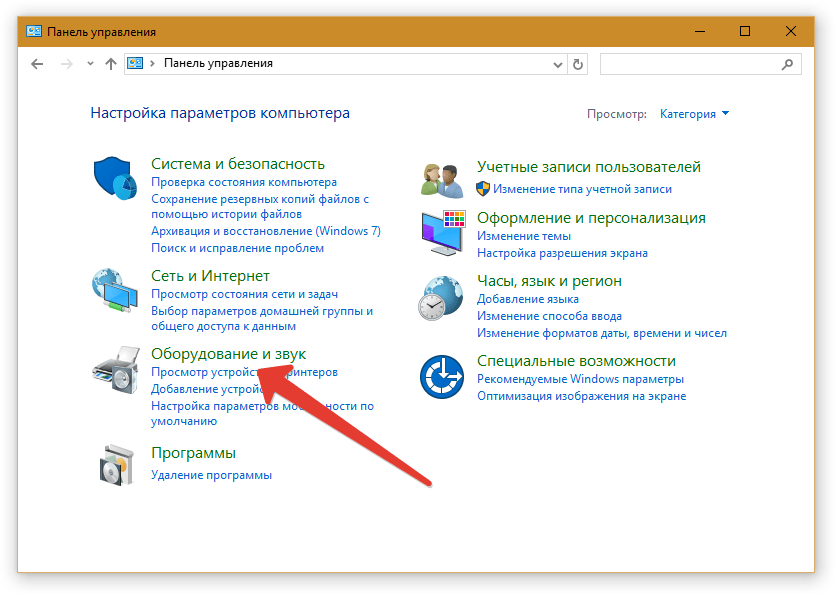Click Просмотр устройств и принтеров link
This screenshot has width=836, height=595.
coord(244,372)
